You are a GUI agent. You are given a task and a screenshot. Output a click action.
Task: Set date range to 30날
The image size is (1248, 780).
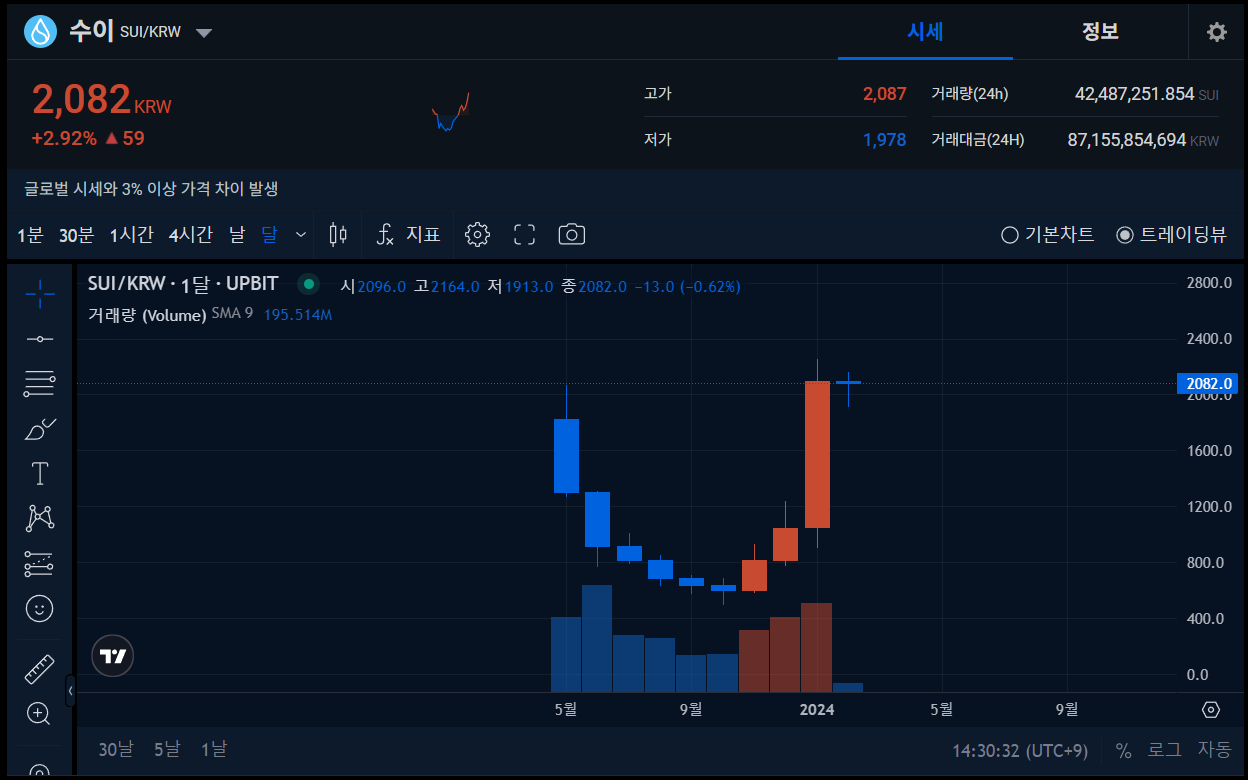coord(116,749)
